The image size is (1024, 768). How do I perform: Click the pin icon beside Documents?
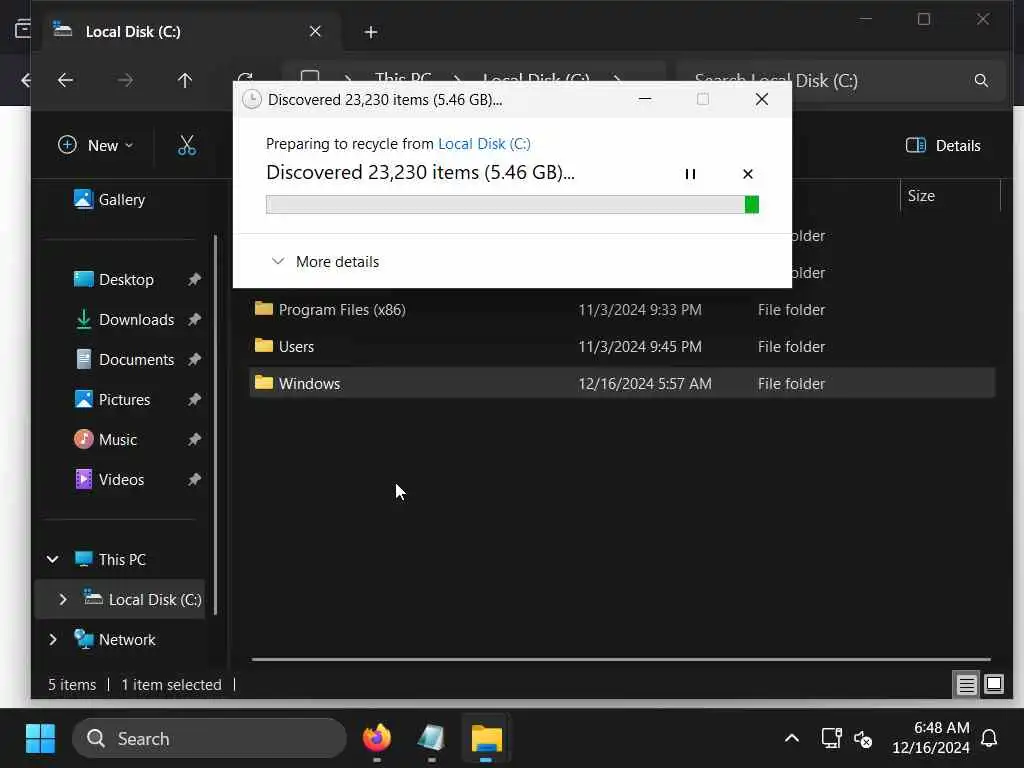[194, 359]
